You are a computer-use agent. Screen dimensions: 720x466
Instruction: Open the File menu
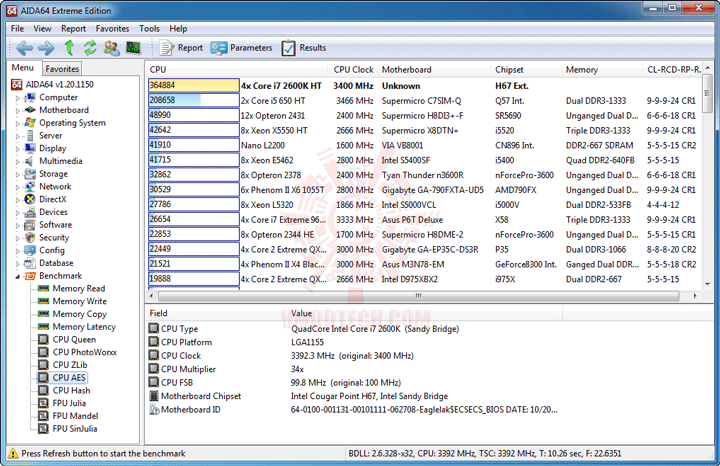[x=17, y=28]
